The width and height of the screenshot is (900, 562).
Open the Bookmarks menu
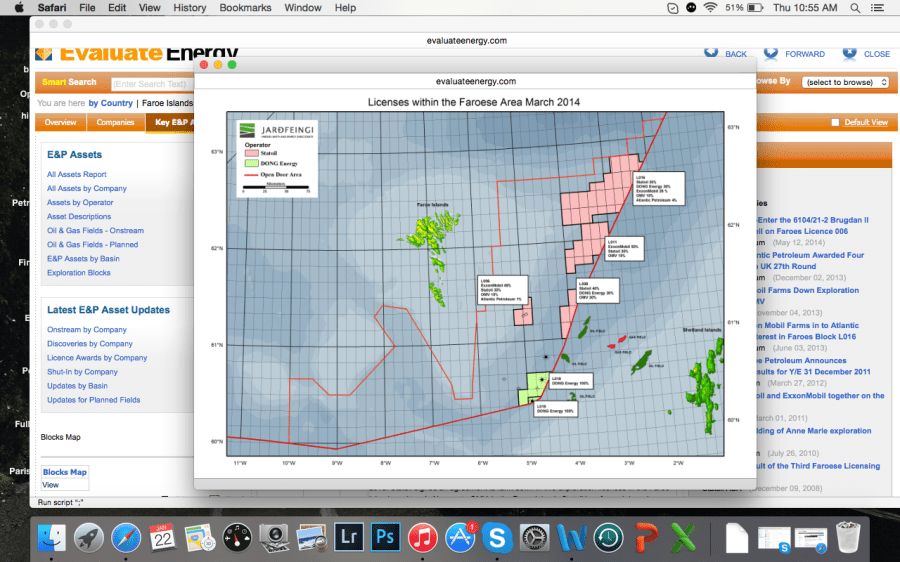pyautogui.click(x=246, y=8)
